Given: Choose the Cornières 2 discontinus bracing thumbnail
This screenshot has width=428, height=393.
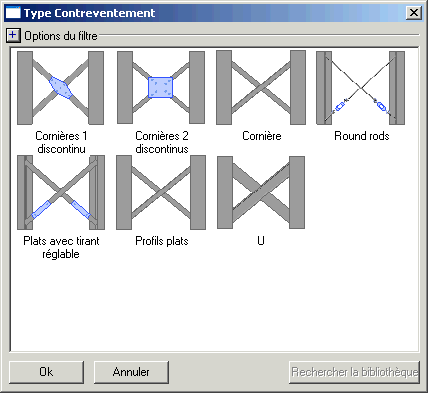Looking at the screenshot, I should pyautogui.click(x=161, y=88).
